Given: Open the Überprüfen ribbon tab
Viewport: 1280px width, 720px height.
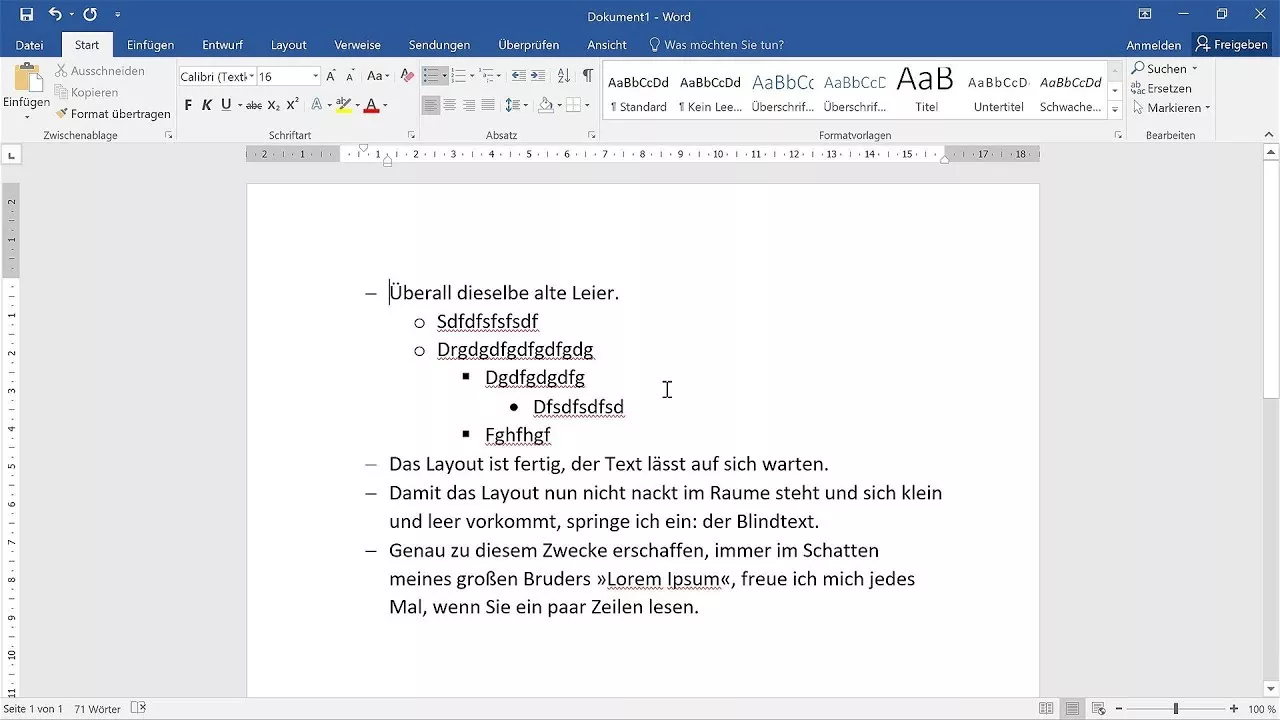Looking at the screenshot, I should point(528,44).
